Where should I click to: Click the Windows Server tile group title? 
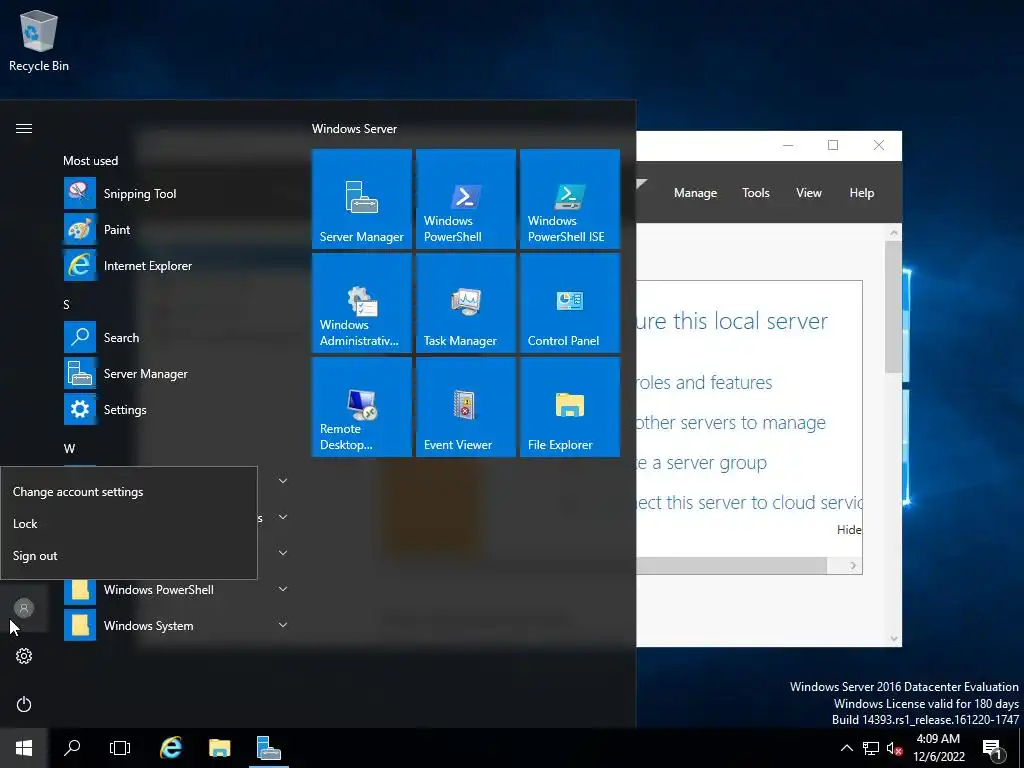(354, 129)
